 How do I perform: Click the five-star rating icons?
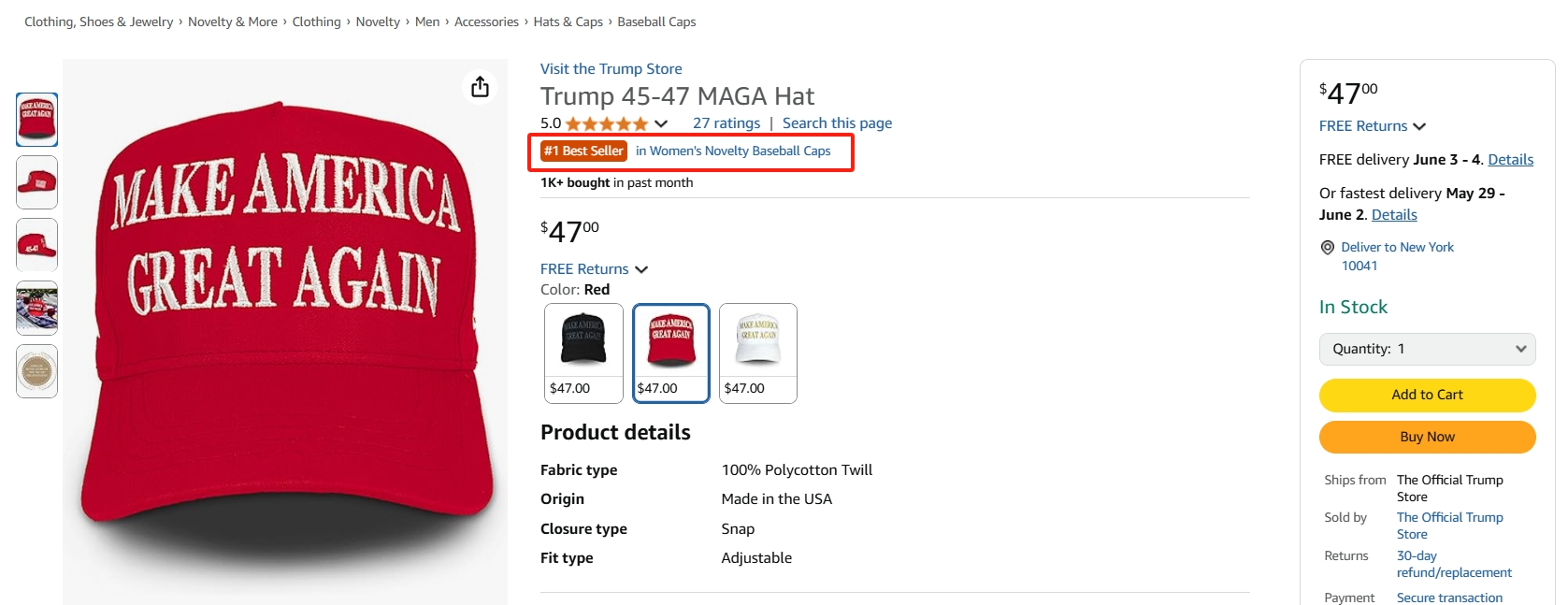click(606, 123)
